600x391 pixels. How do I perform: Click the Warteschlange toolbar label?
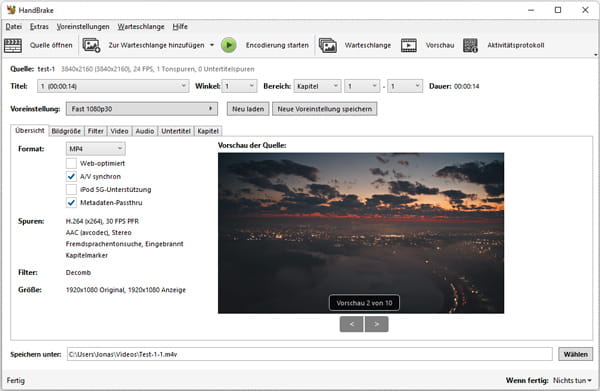pyautogui.click(x=368, y=45)
